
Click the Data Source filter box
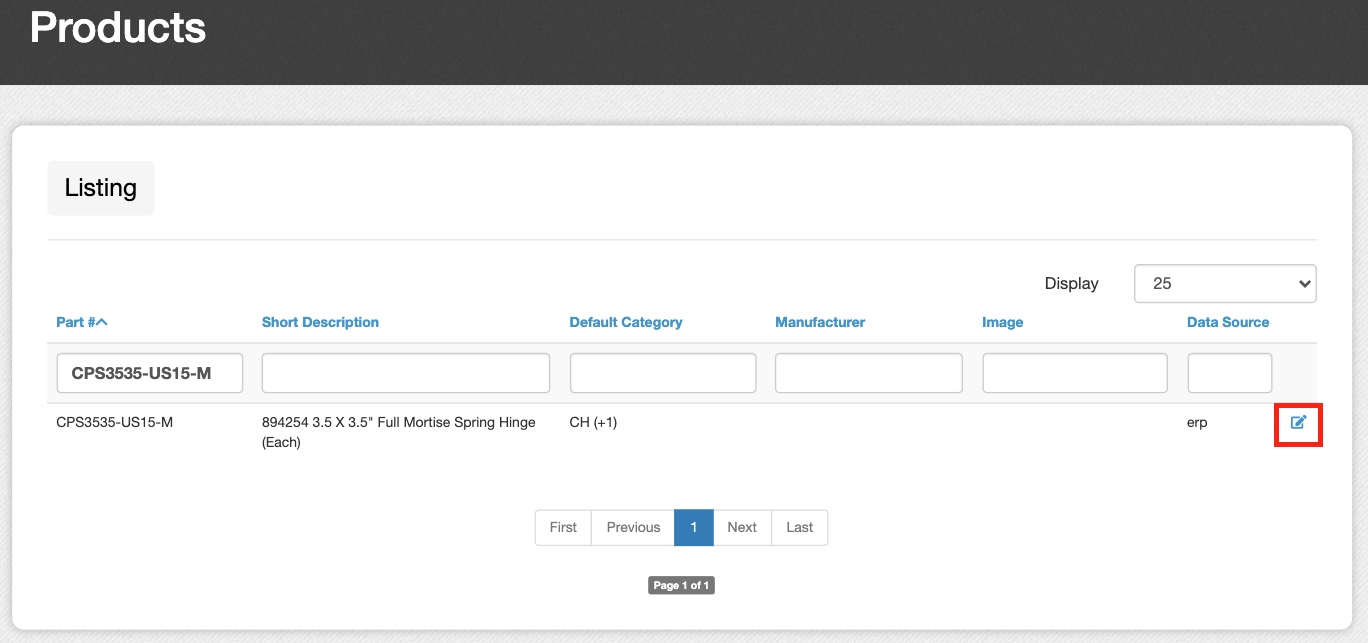[1229, 373]
